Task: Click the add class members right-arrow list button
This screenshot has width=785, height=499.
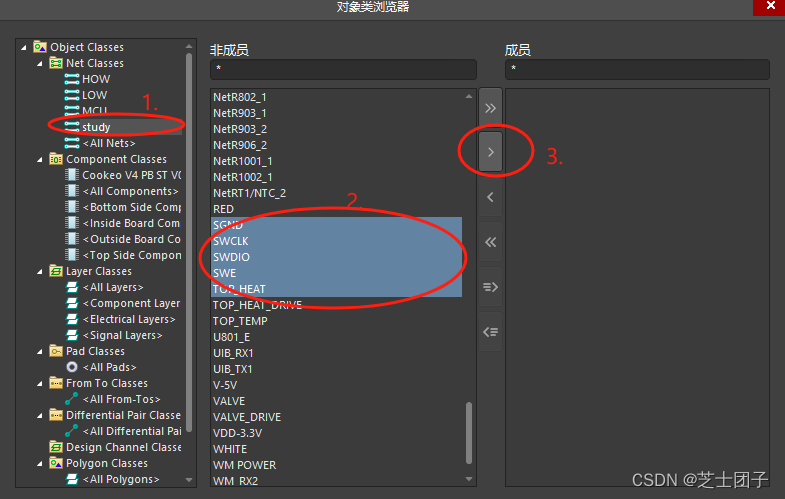Action: [x=490, y=287]
